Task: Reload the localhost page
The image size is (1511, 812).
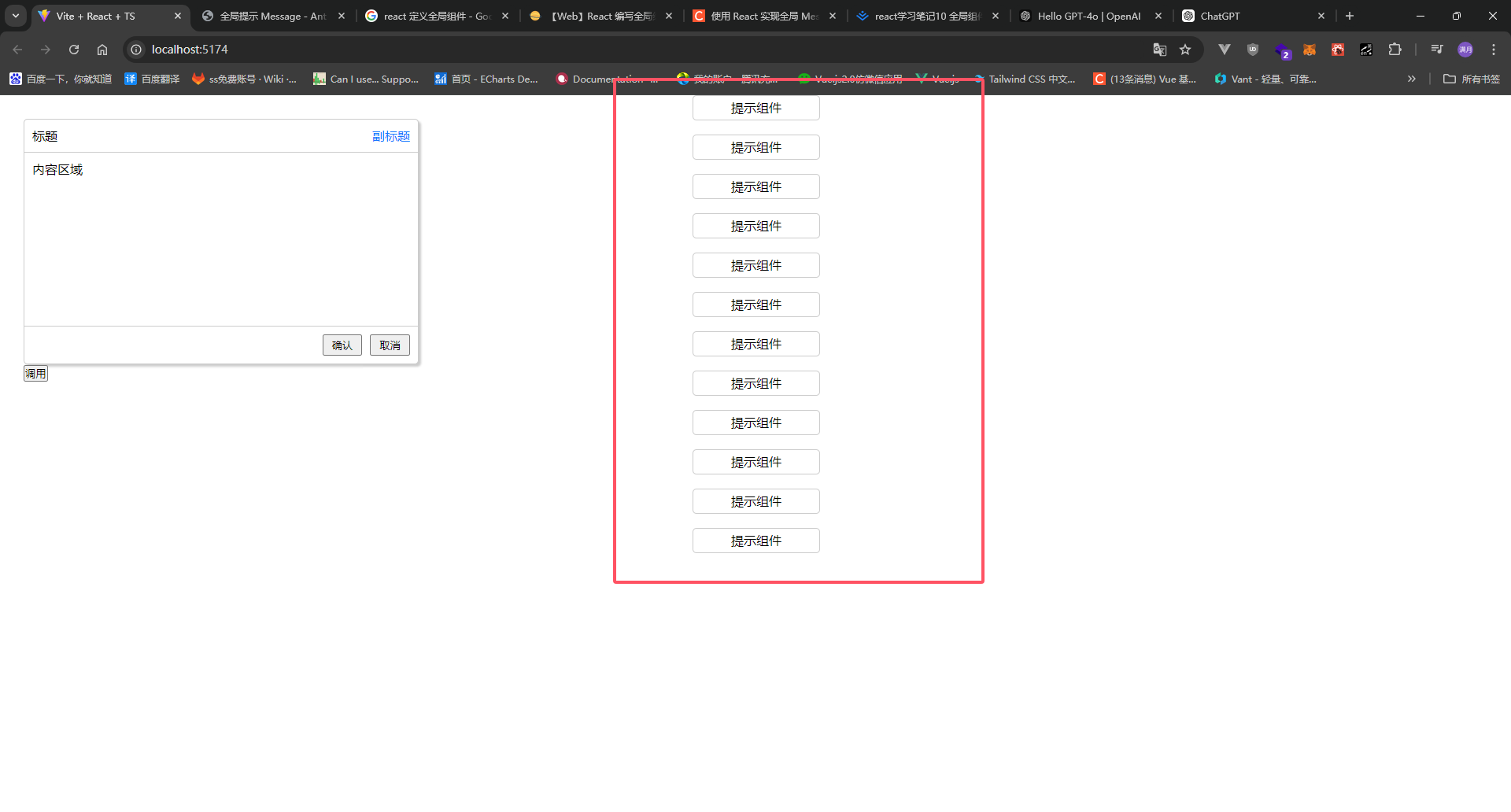Action: [74, 50]
